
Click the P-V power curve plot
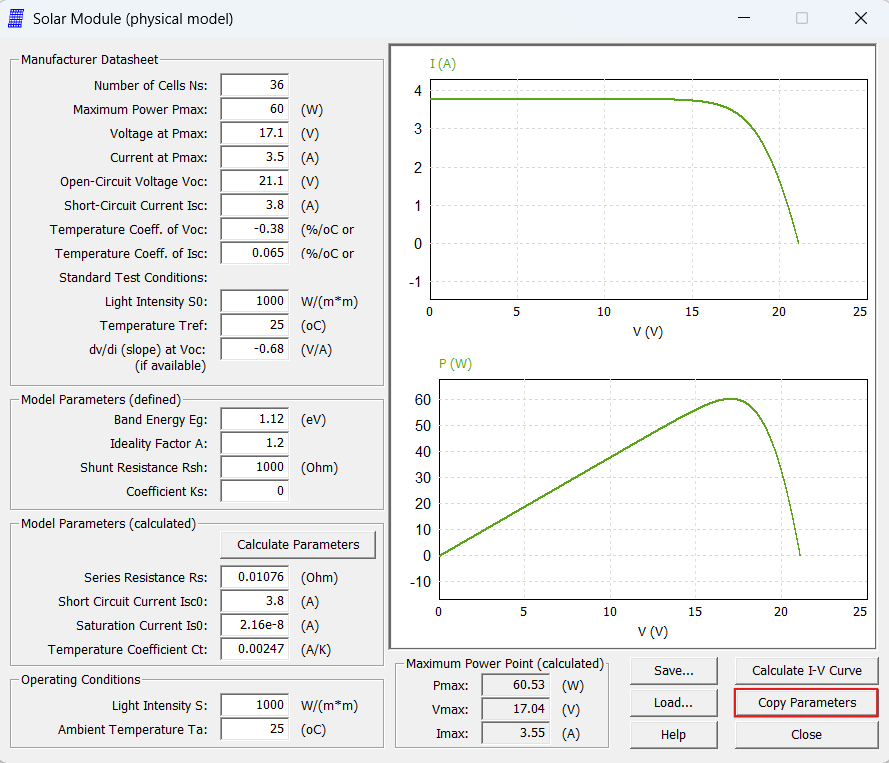point(653,489)
